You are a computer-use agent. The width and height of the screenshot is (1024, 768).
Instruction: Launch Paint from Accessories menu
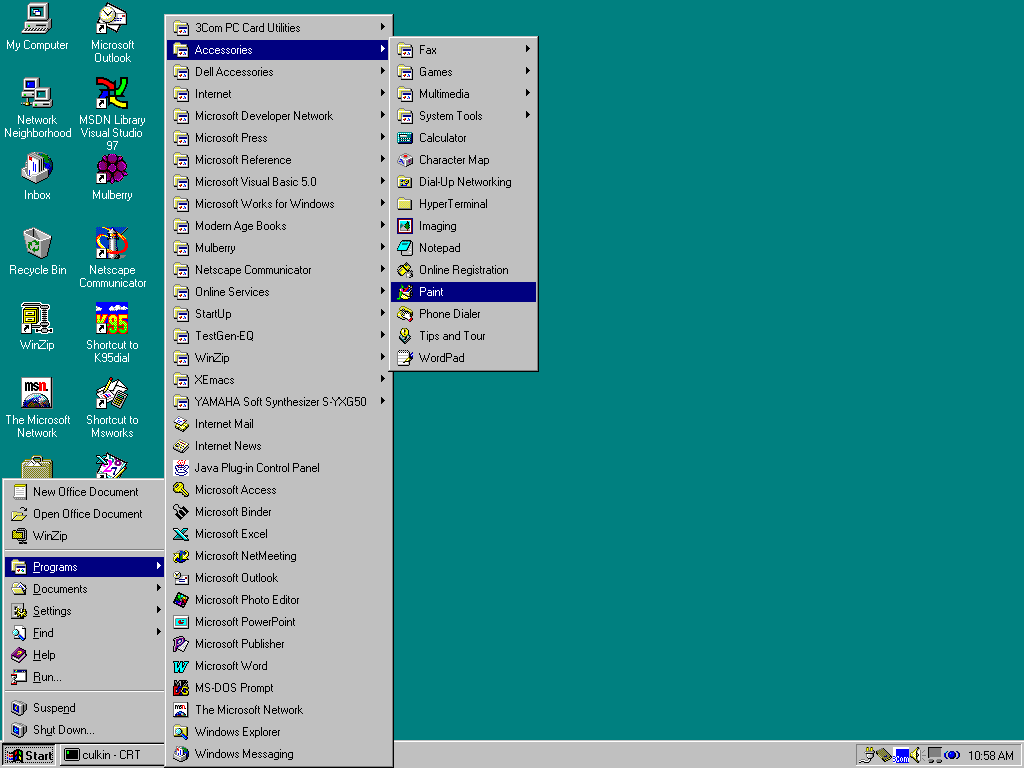(463, 292)
